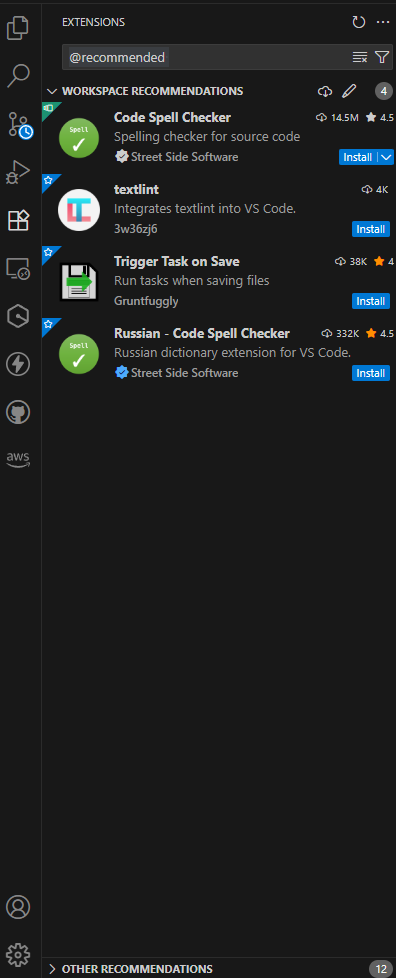Open the Install dropdown for Code Spell Checker
Image resolution: width=396 pixels, height=978 pixels.
pos(386,157)
